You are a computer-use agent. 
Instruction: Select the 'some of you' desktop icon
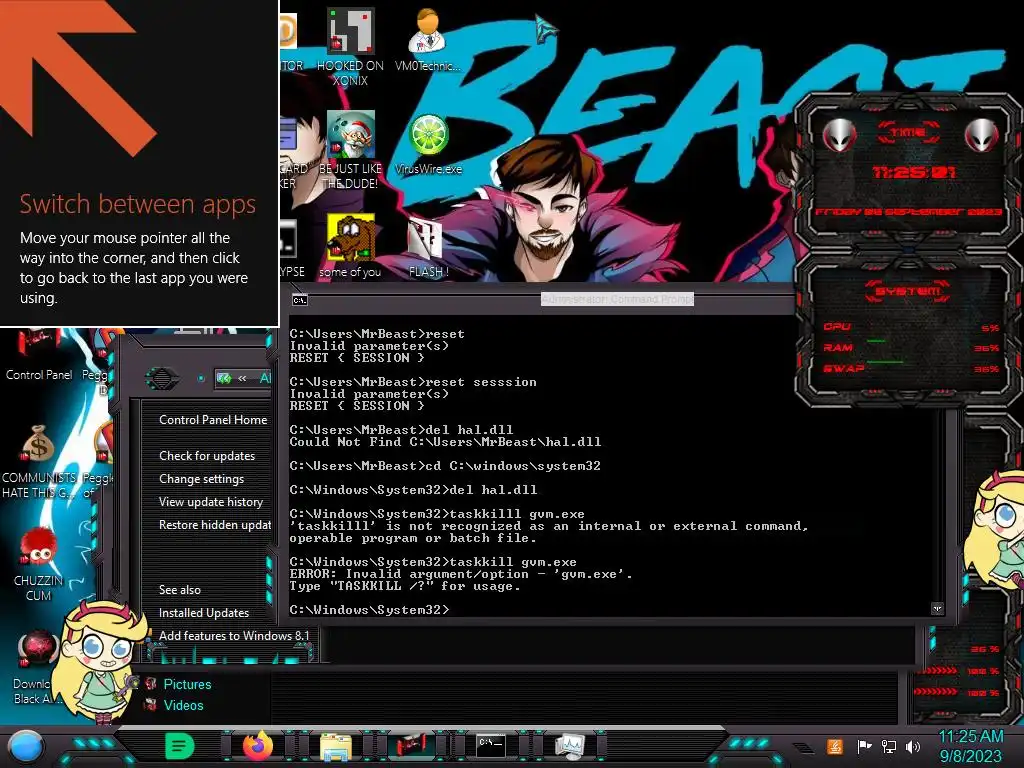[350, 246]
